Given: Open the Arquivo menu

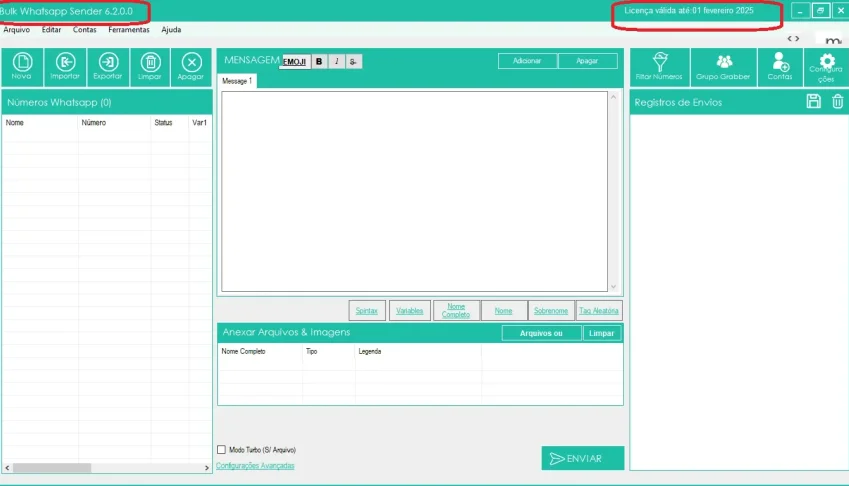Looking at the screenshot, I should 17,30.
